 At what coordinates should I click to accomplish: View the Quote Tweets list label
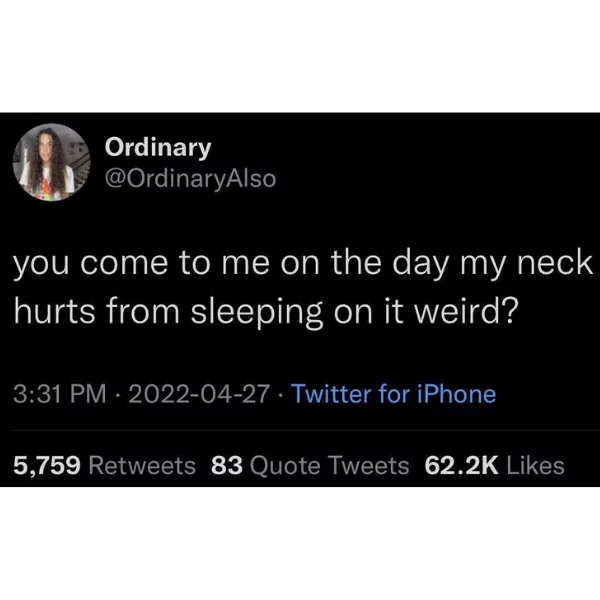tap(329, 466)
